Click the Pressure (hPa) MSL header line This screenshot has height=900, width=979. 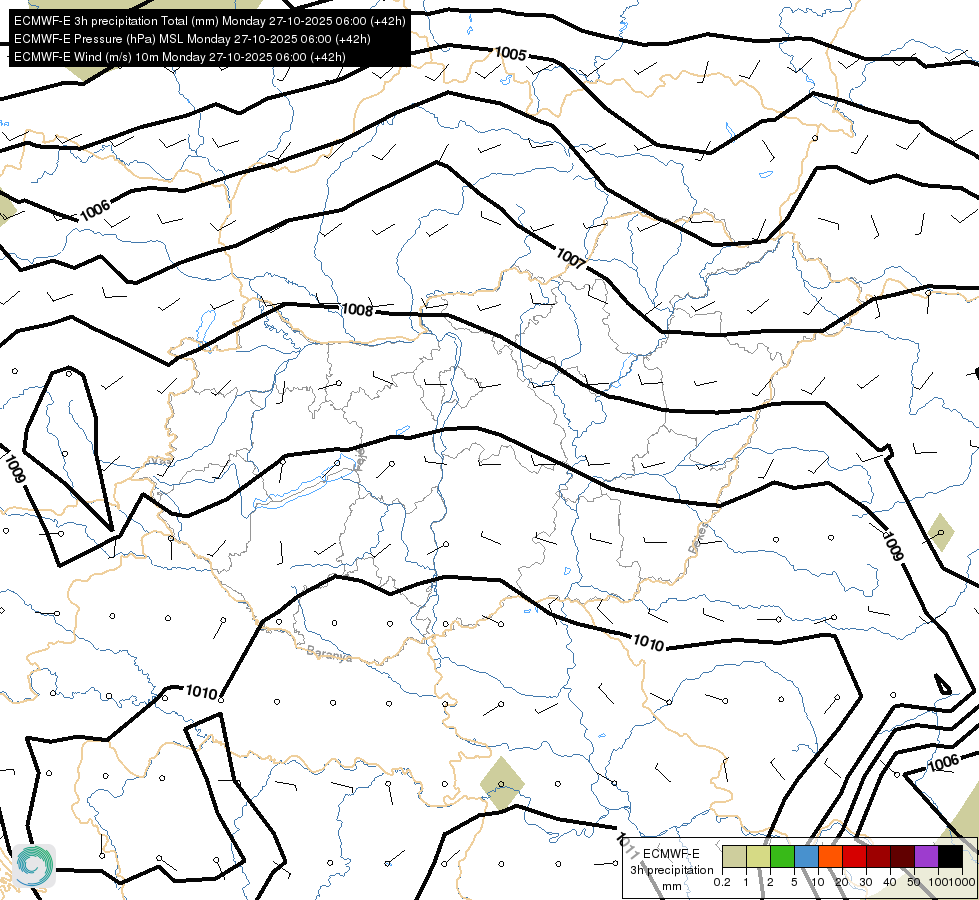click(x=192, y=39)
